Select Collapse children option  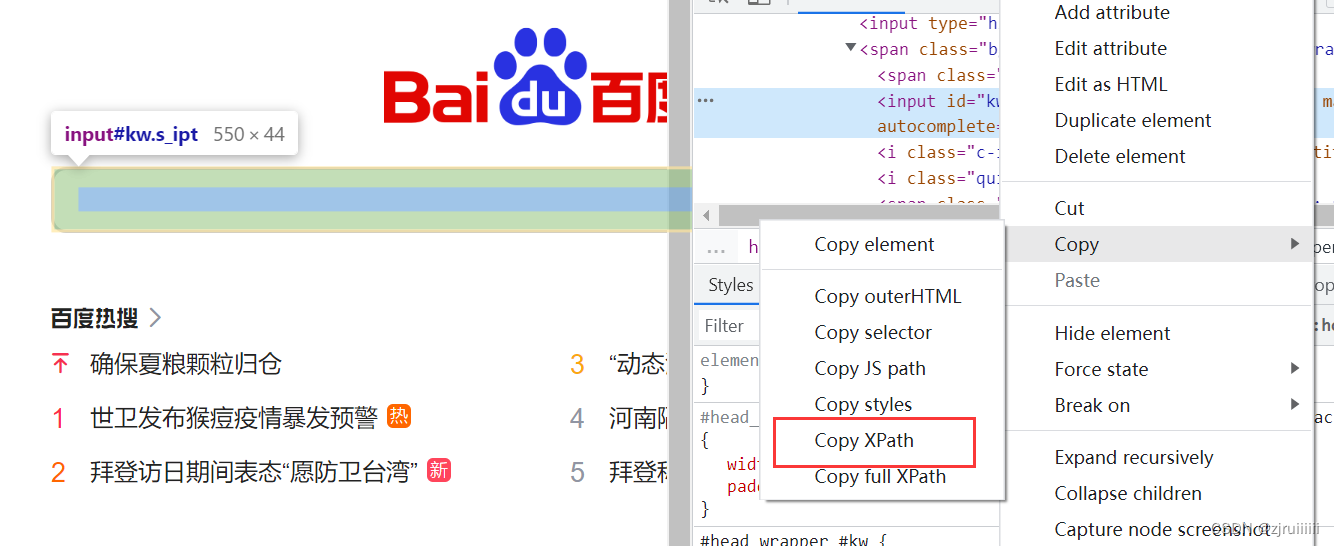(x=1128, y=494)
